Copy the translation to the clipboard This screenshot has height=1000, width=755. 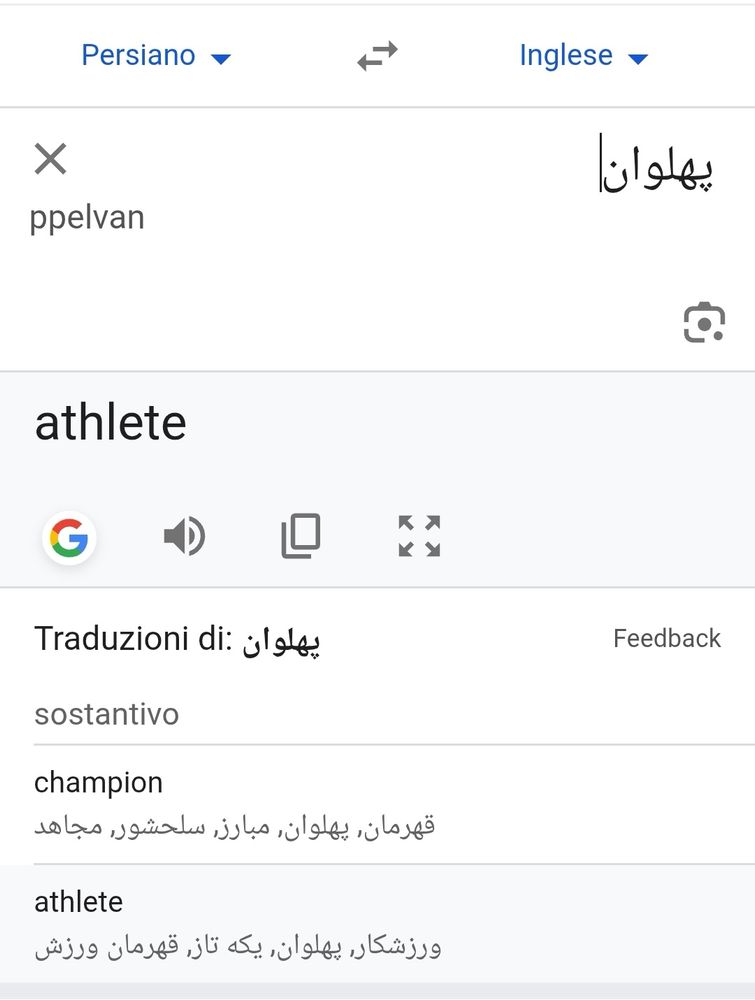click(301, 536)
